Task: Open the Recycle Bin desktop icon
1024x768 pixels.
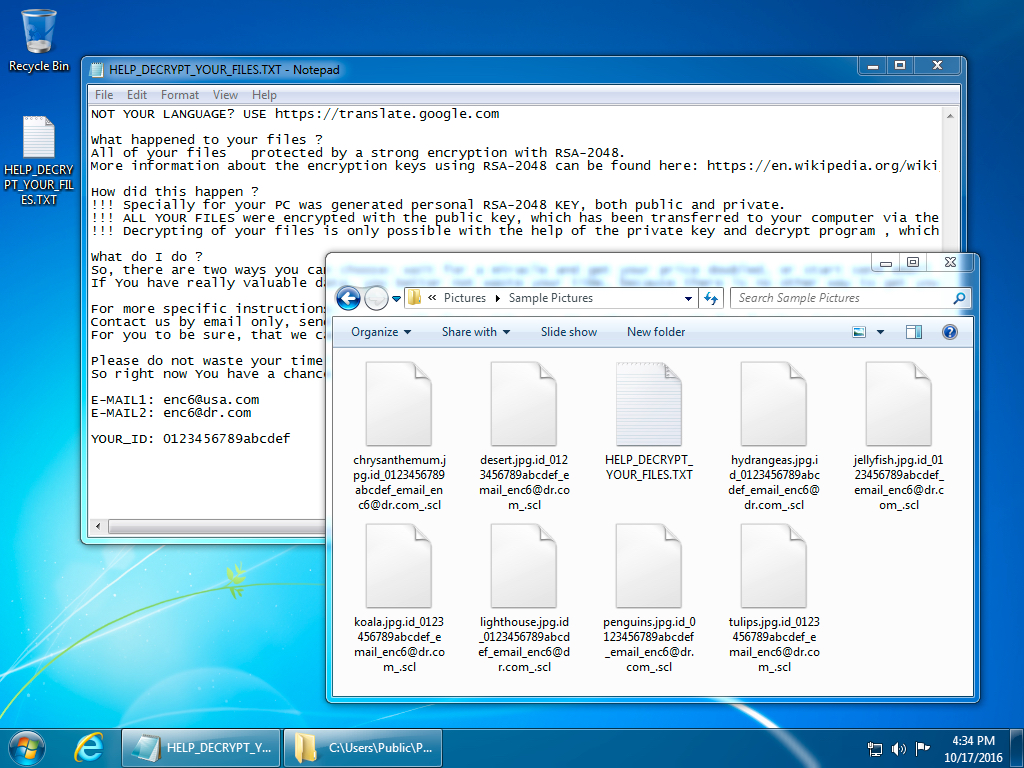Action: (39, 40)
